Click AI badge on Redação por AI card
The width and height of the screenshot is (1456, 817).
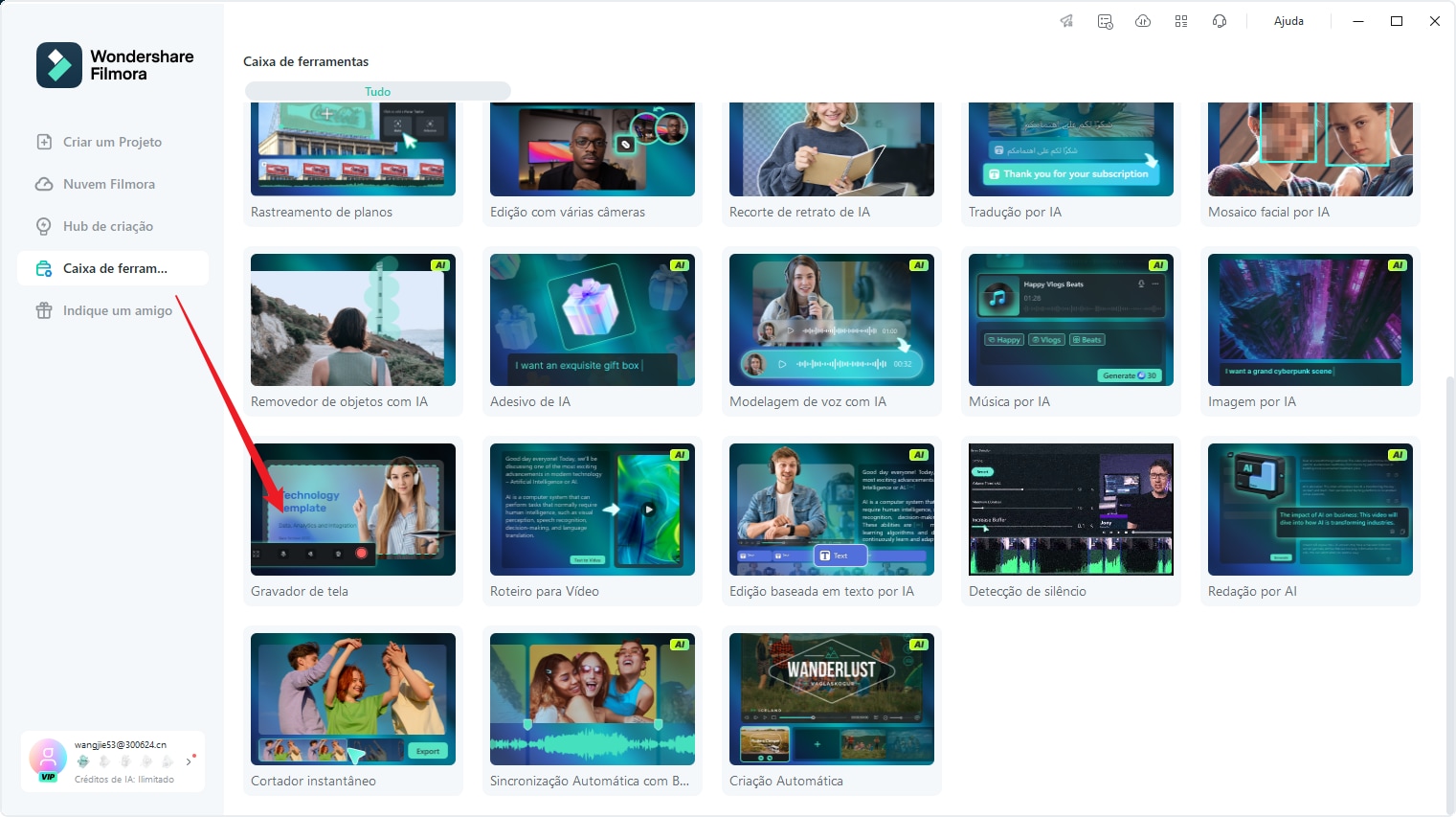tap(1398, 455)
